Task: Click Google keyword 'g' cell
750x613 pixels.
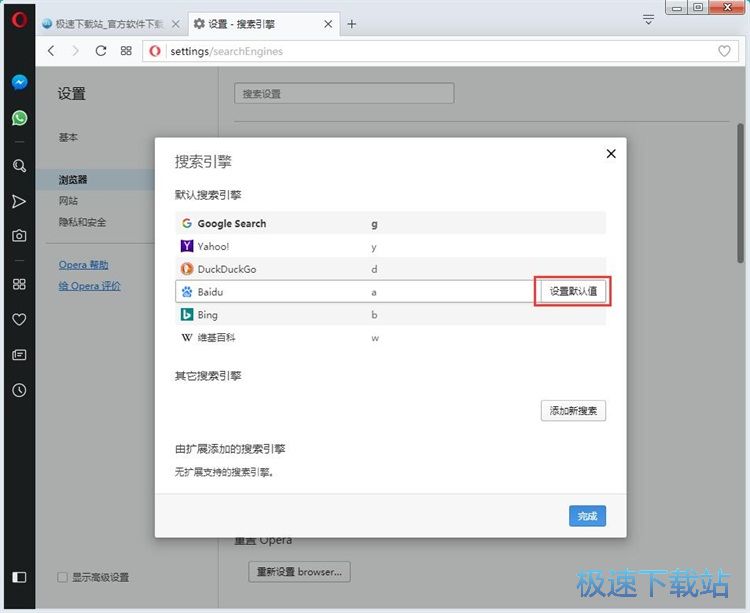Action: click(x=374, y=224)
